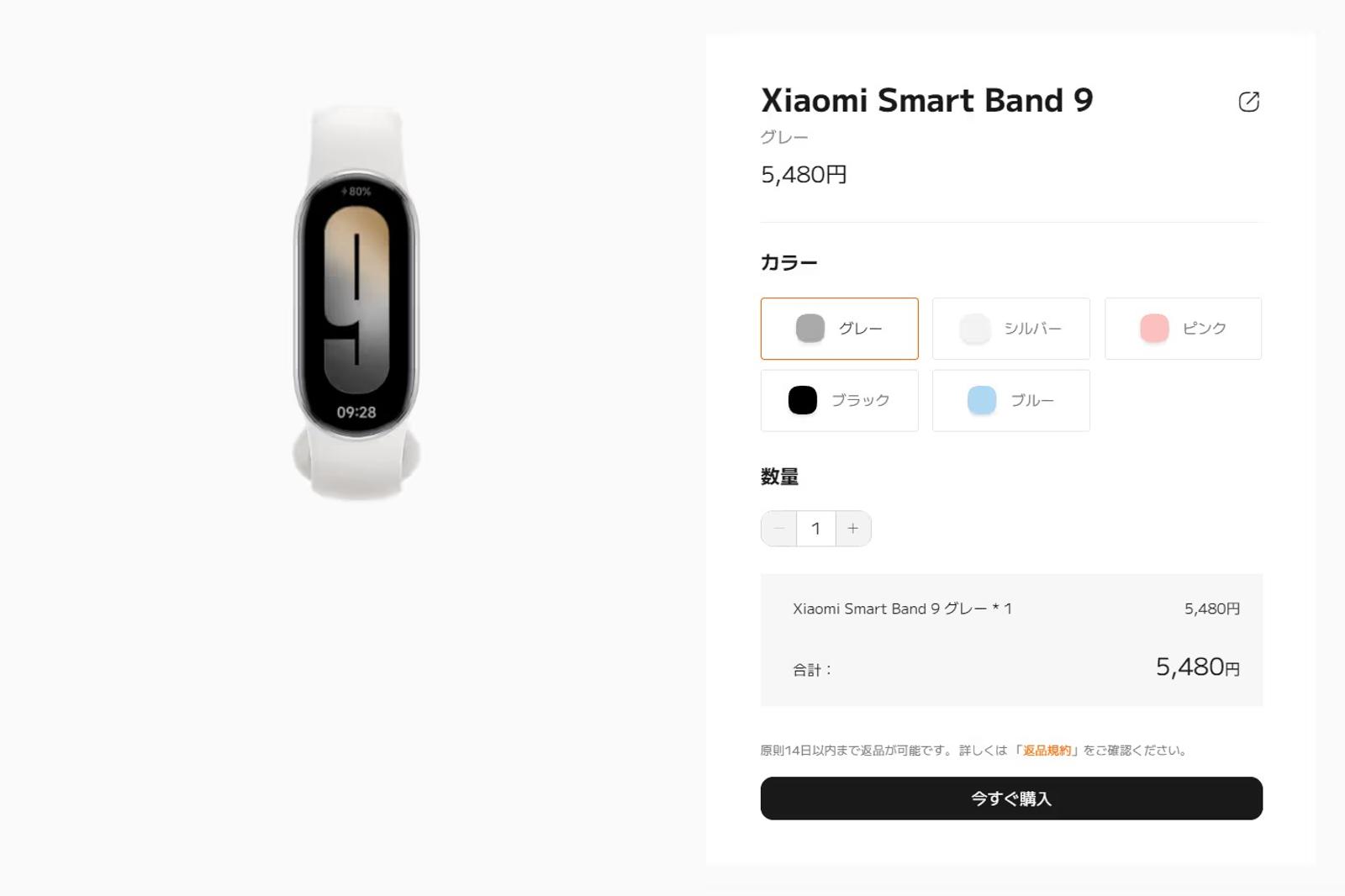Click the 合計 total label
Screen dimensions: 1345x896
(x=811, y=670)
